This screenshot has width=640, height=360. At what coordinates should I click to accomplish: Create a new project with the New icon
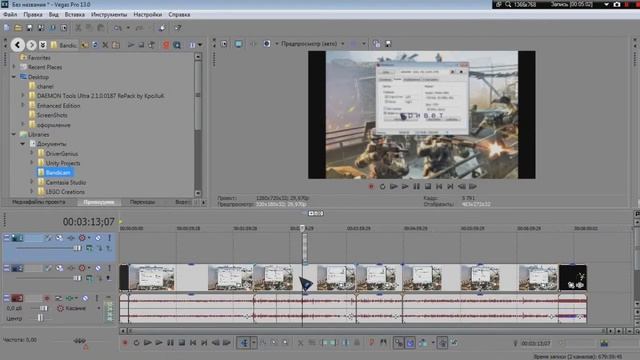pos(7,28)
